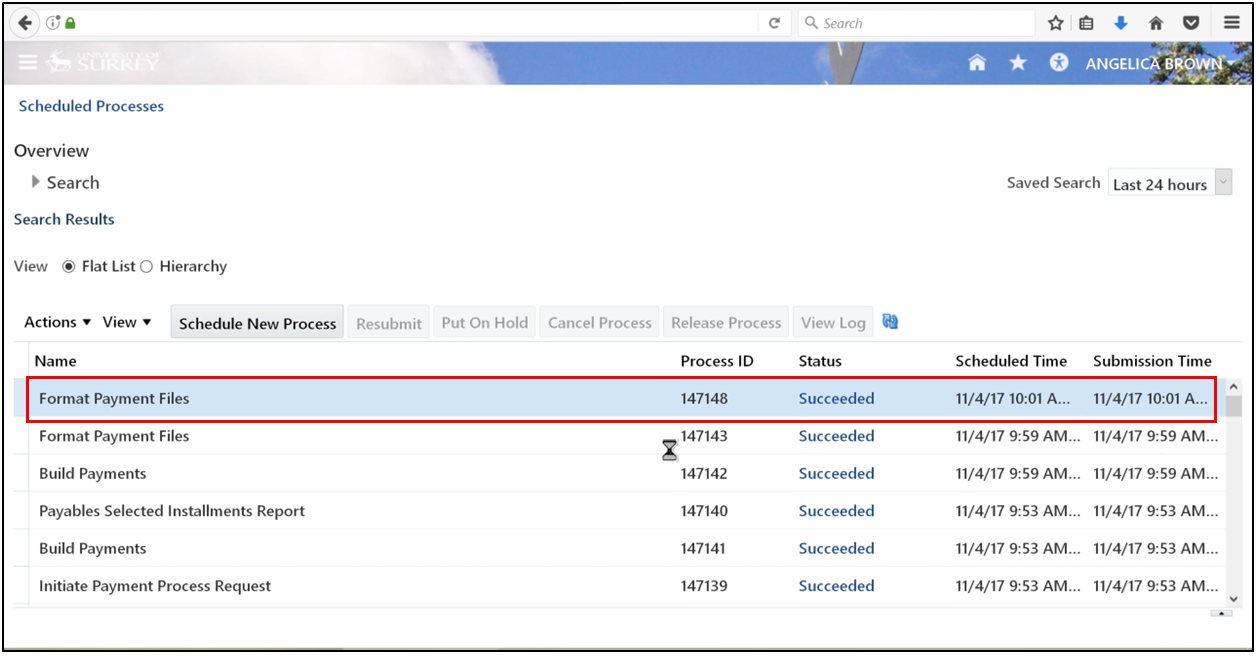Select the Hierarchy view radio button
Screen dimensions: 1256x656
coord(146,266)
